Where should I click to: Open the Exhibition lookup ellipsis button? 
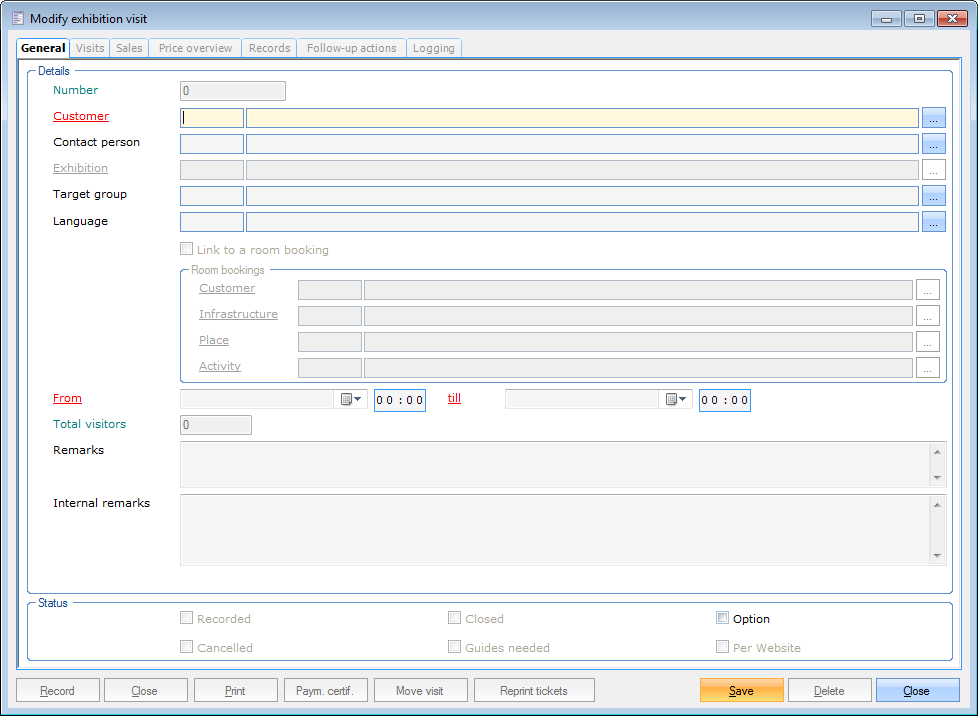pos(933,170)
